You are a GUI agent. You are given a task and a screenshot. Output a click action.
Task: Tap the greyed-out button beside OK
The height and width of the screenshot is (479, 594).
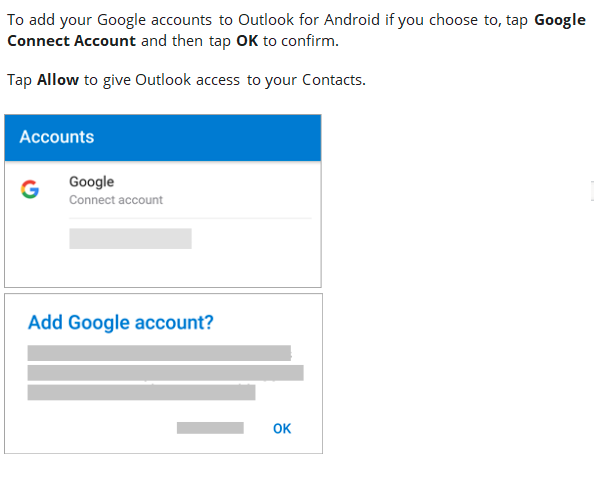pyautogui.click(x=210, y=428)
